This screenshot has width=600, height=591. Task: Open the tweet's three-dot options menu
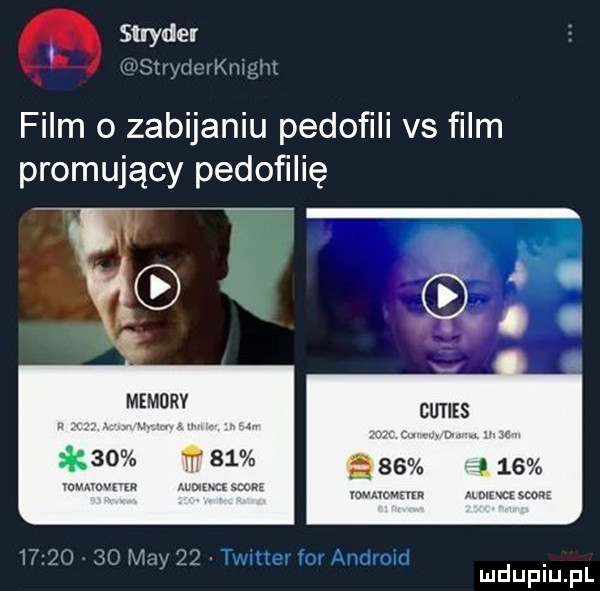point(570,34)
